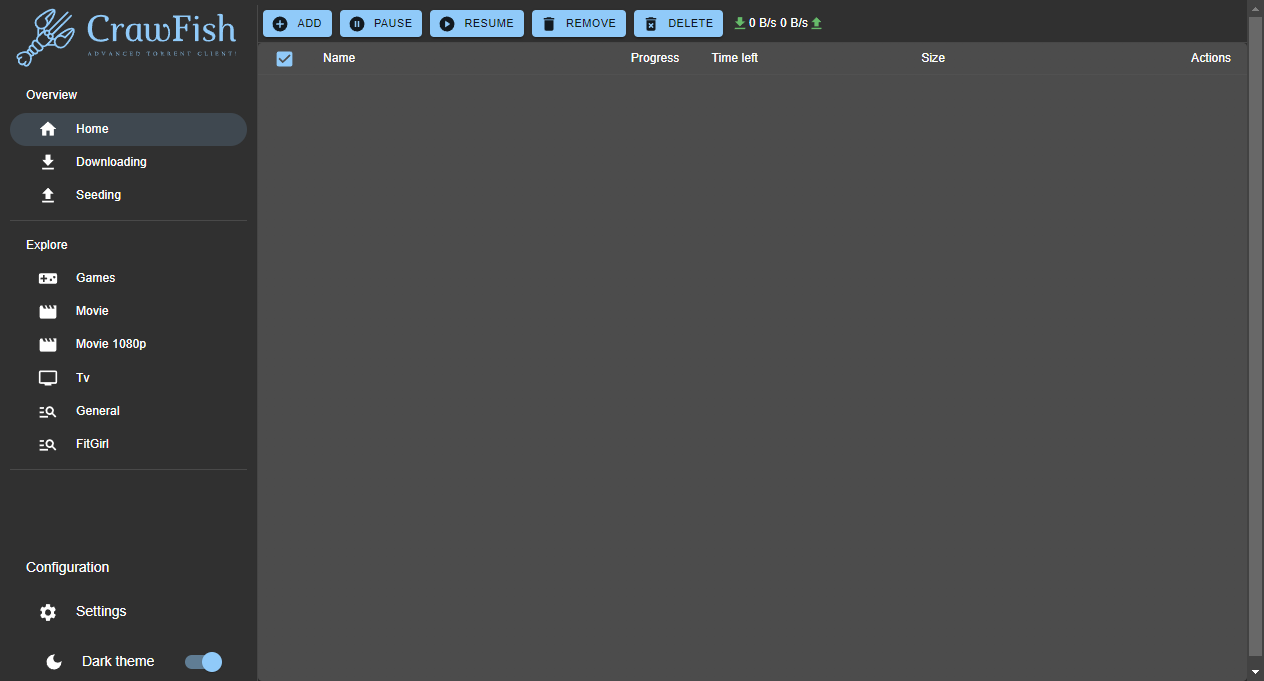The height and width of the screenshot is (681, 1264).
Task: Click the Downloading arrow icon in sidebar
Action: [48, 162]
